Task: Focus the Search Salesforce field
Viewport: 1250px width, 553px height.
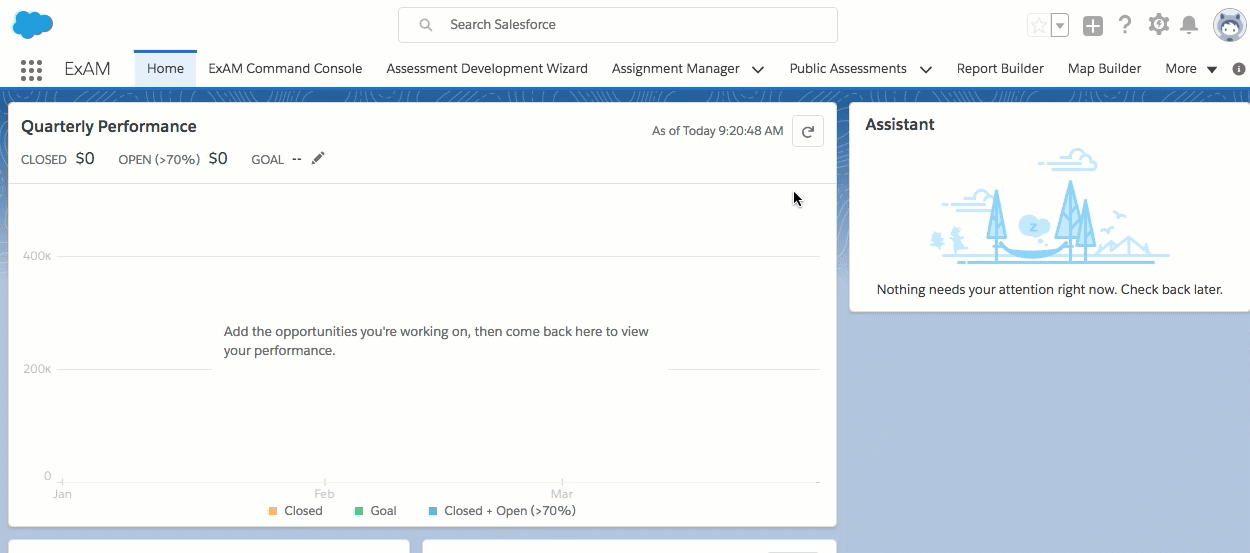Action: (x=617, y=25)
